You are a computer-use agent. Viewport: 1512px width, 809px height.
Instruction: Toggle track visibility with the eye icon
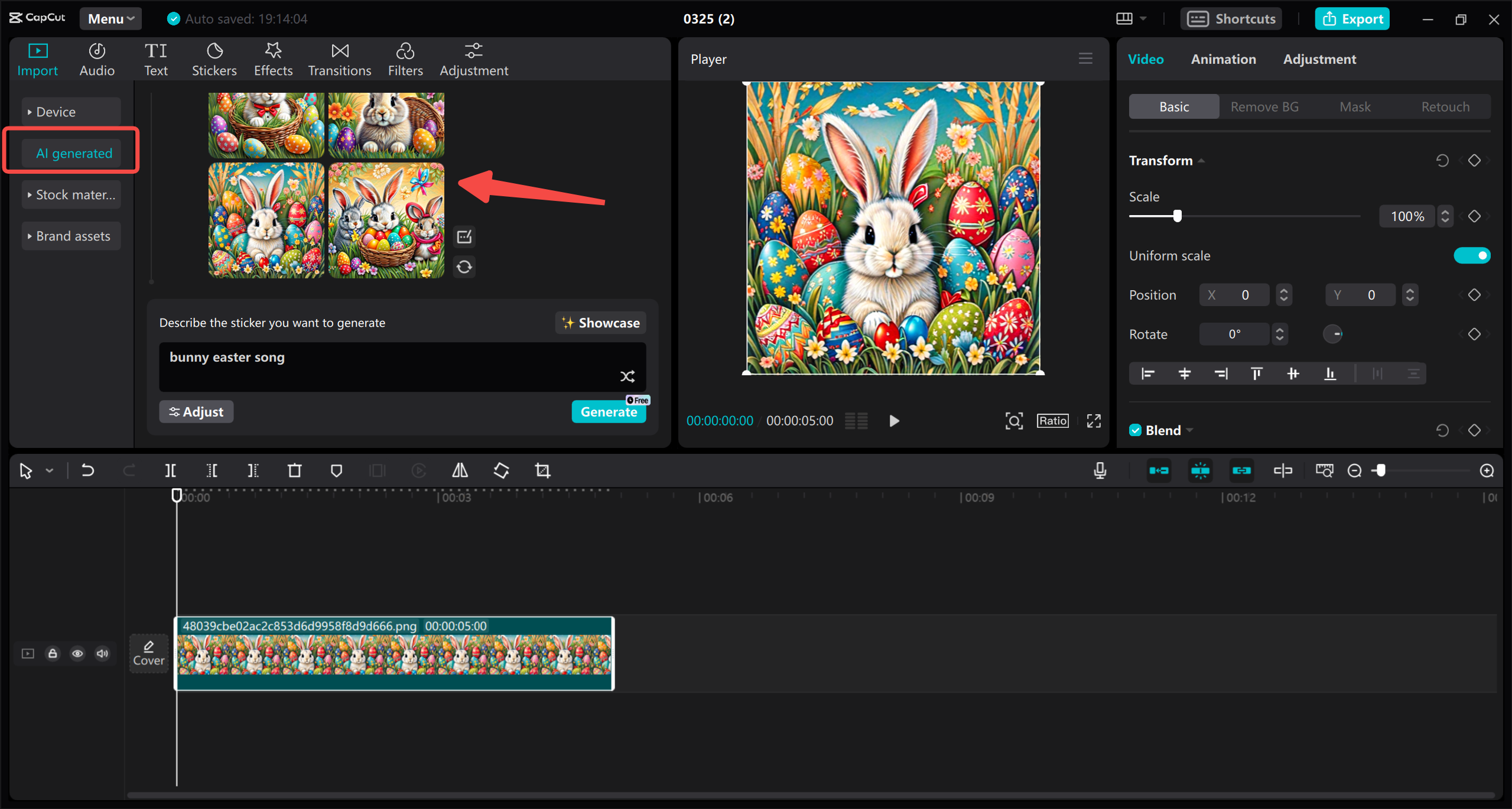click(77, 653)
